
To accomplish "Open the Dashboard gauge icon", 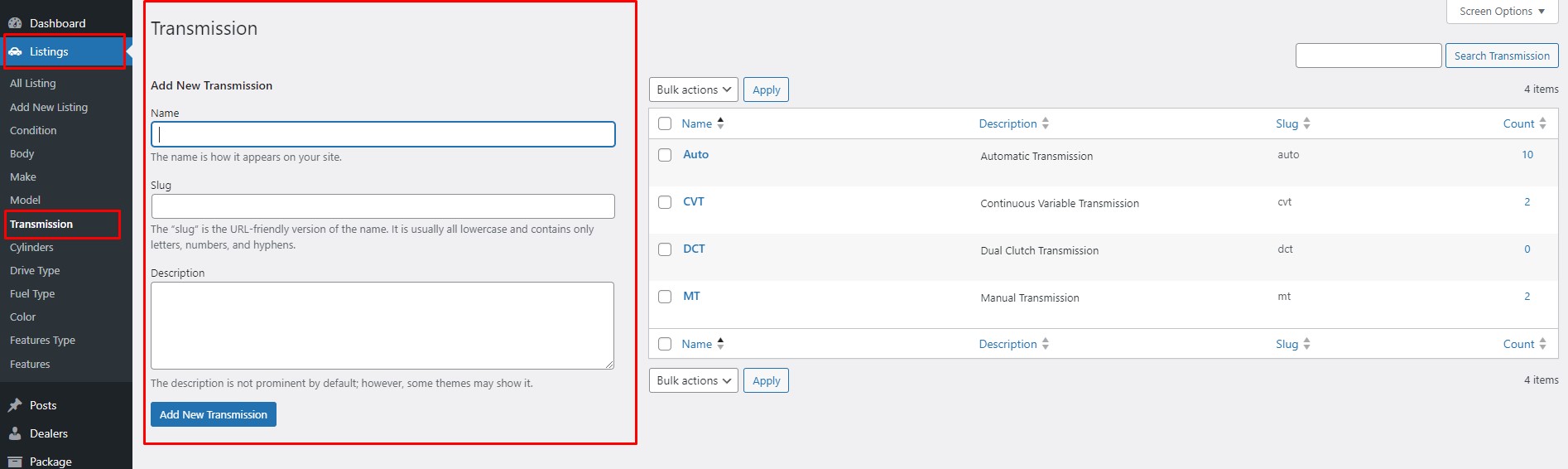I will click(15, 23).
